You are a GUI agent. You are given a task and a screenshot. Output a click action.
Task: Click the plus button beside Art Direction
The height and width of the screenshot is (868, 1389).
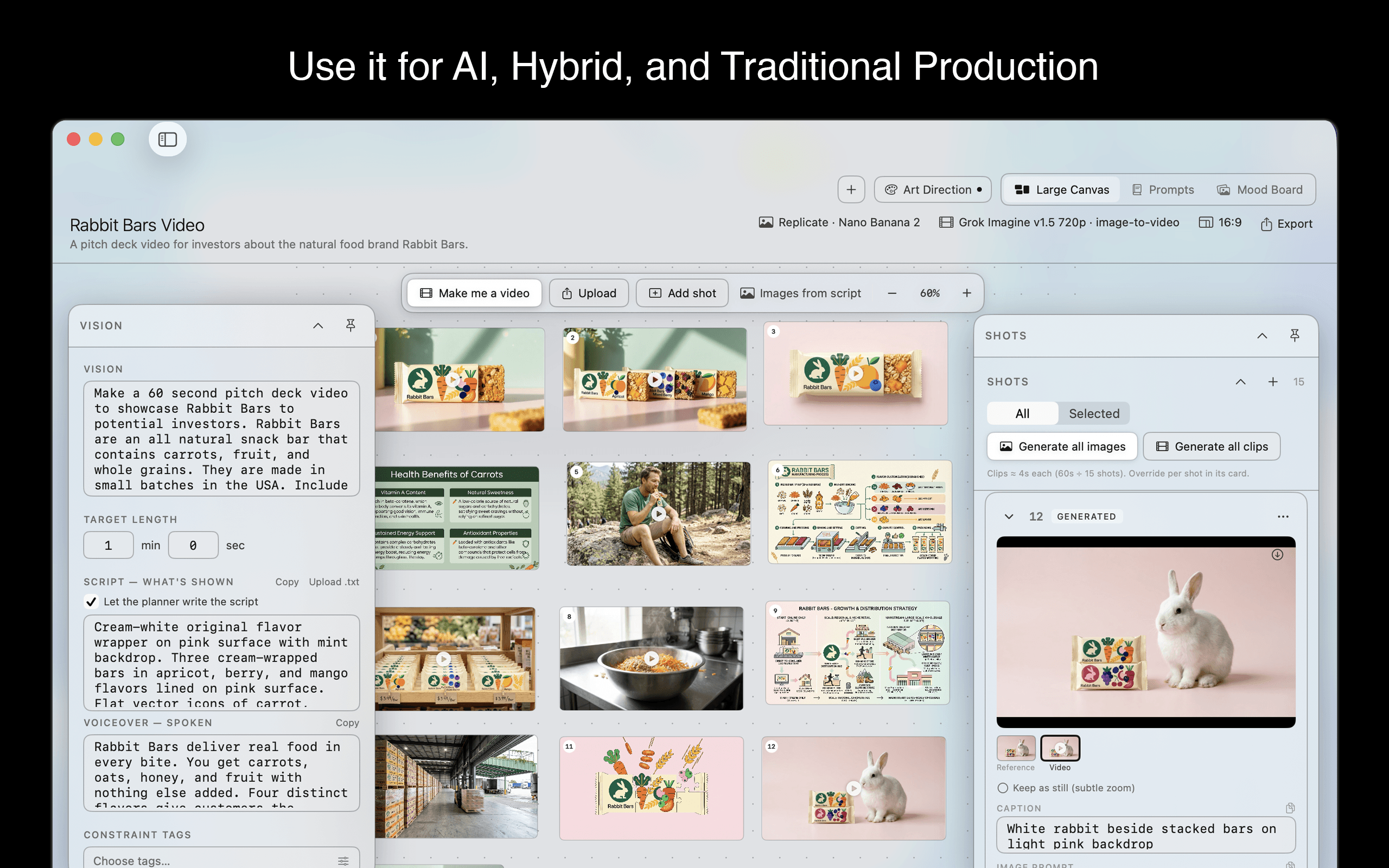click(x=851, y=189)
